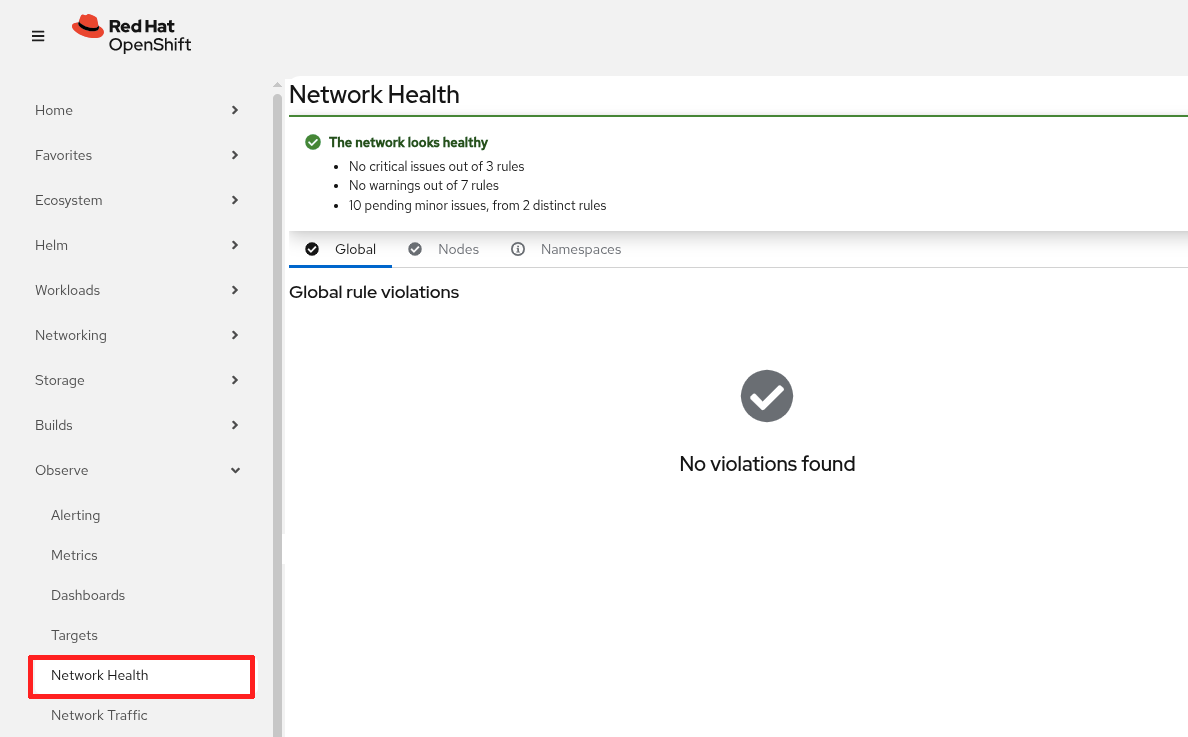The height and width of the screenshot is (737, 1188).
Task: Select the highlighted Network Health menu entry
Action: tap(98, 675)
